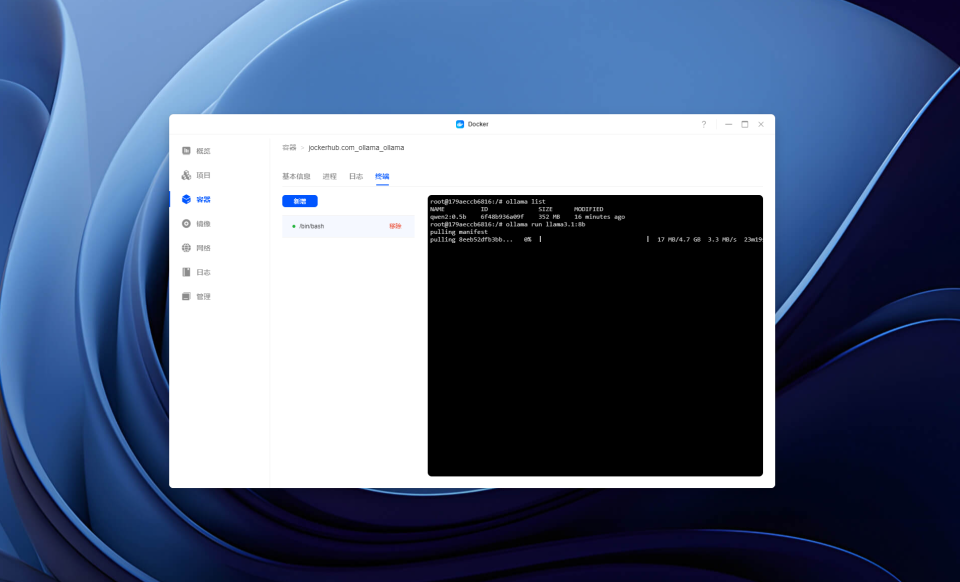Open the 管理 management sidebar icon
Screen dimensions: 960x582
coord(186,296)
